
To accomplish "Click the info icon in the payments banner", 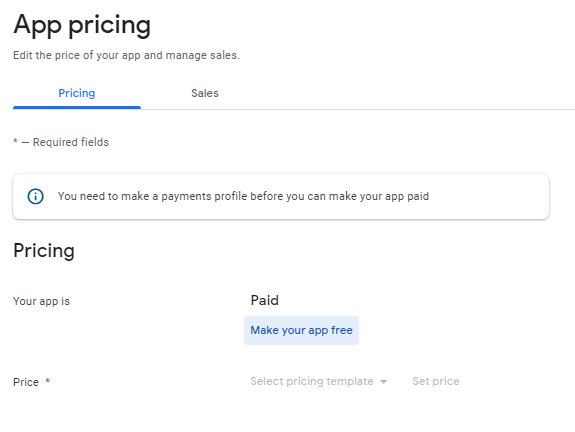I will (36, 197).
